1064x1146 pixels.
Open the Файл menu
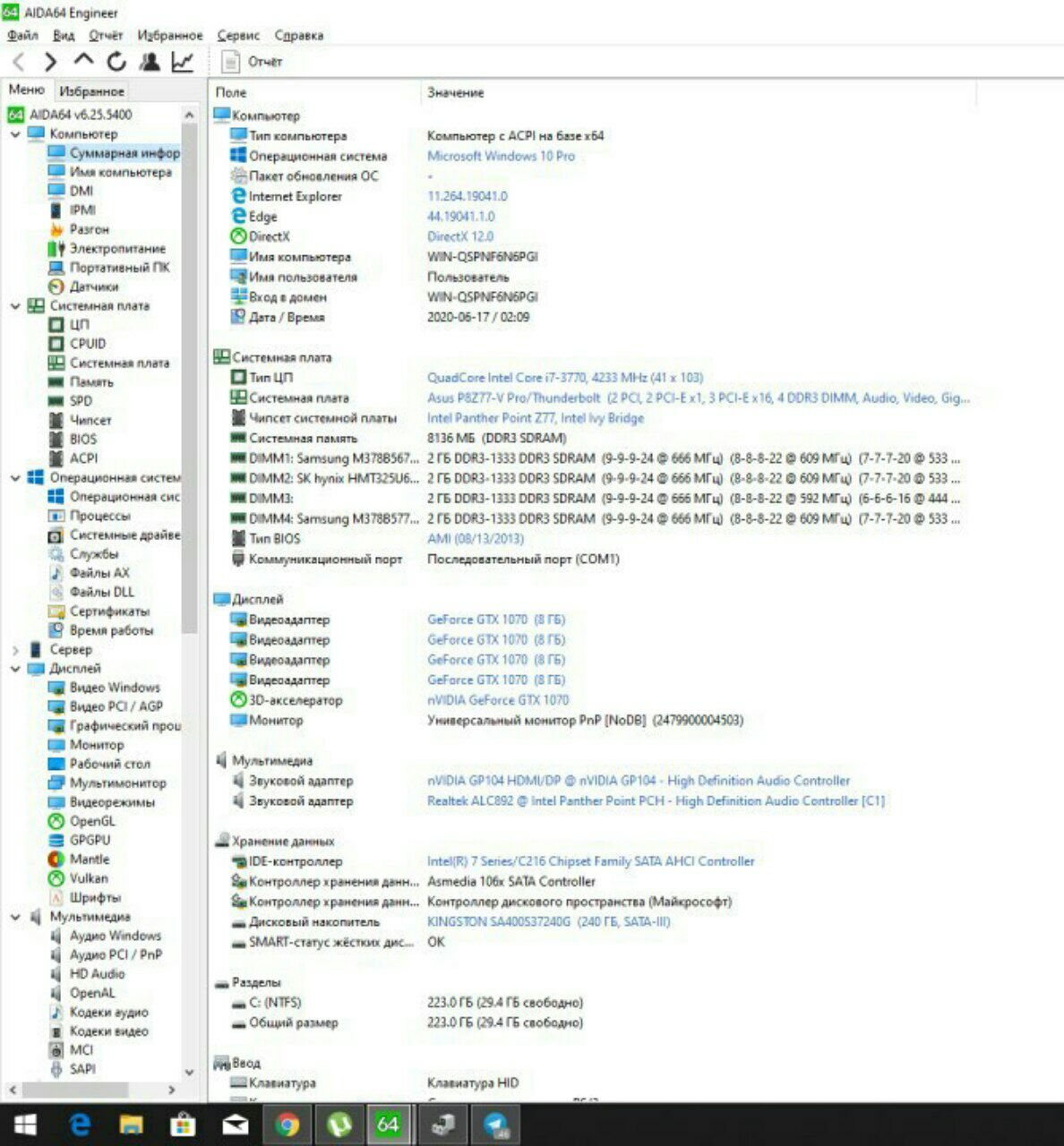tap(22, 36)
